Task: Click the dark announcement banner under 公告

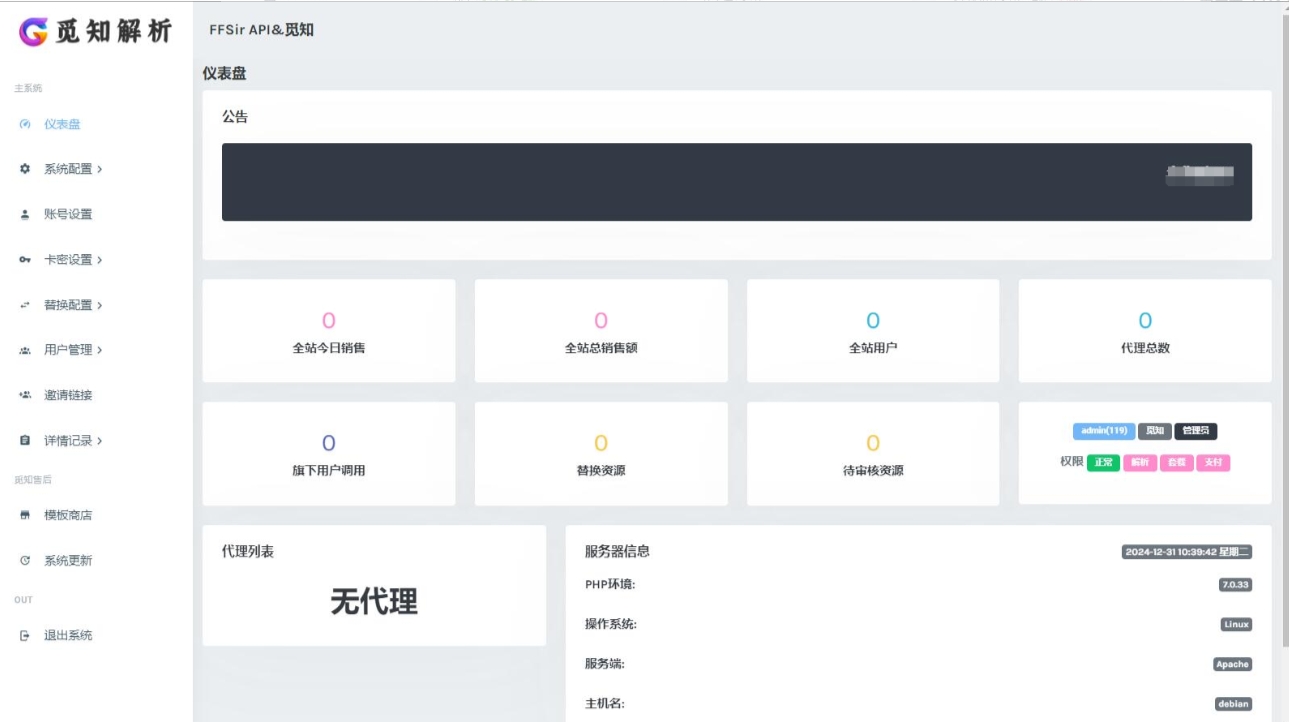Action: click(736, 182)
